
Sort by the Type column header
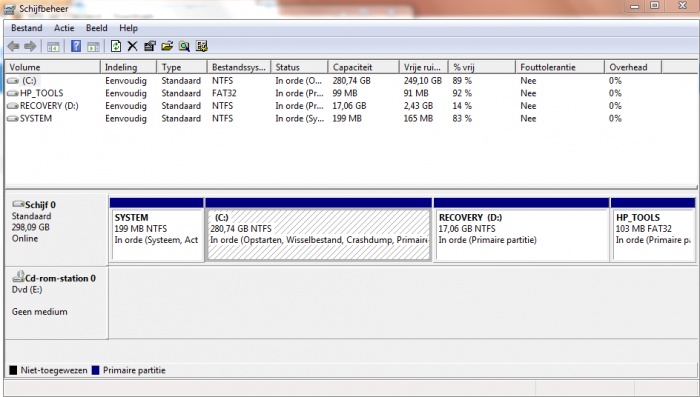182,67
